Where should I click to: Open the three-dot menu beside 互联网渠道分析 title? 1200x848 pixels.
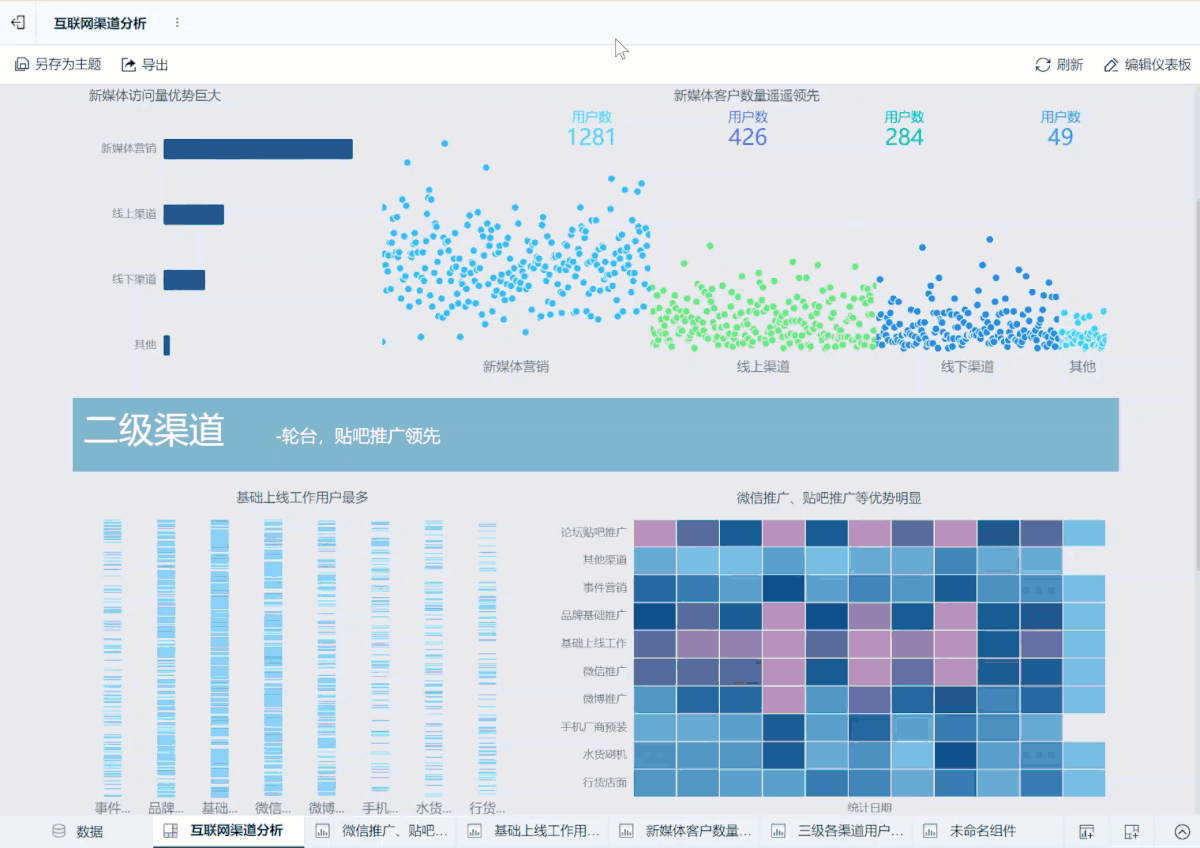(x=177, y=22)
